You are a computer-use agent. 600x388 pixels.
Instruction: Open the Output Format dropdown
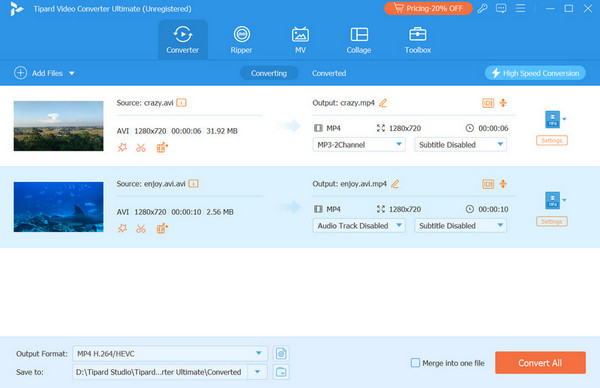tap(170, 354)
